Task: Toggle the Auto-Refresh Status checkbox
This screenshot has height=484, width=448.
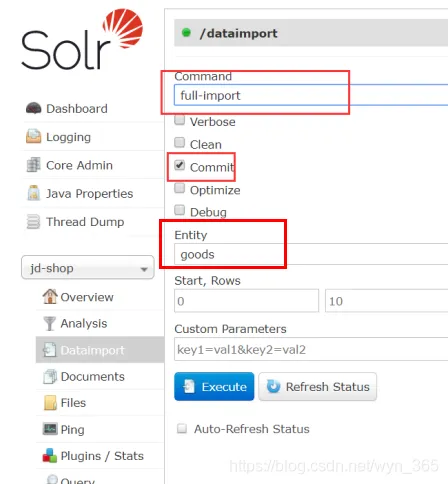Action: point(182,428)
